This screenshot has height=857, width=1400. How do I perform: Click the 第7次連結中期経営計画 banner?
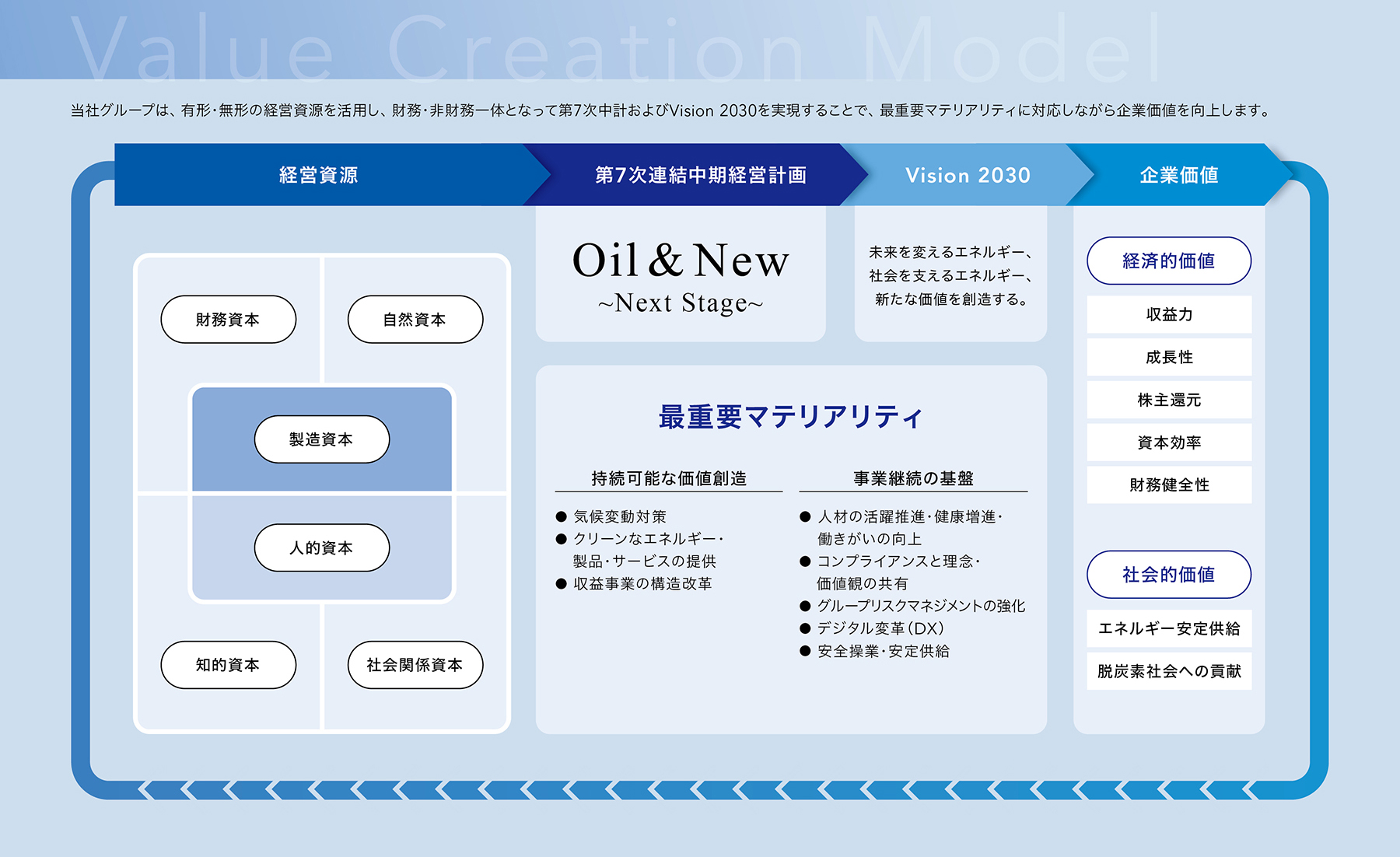pyautogui.click(x=702, y=175)
